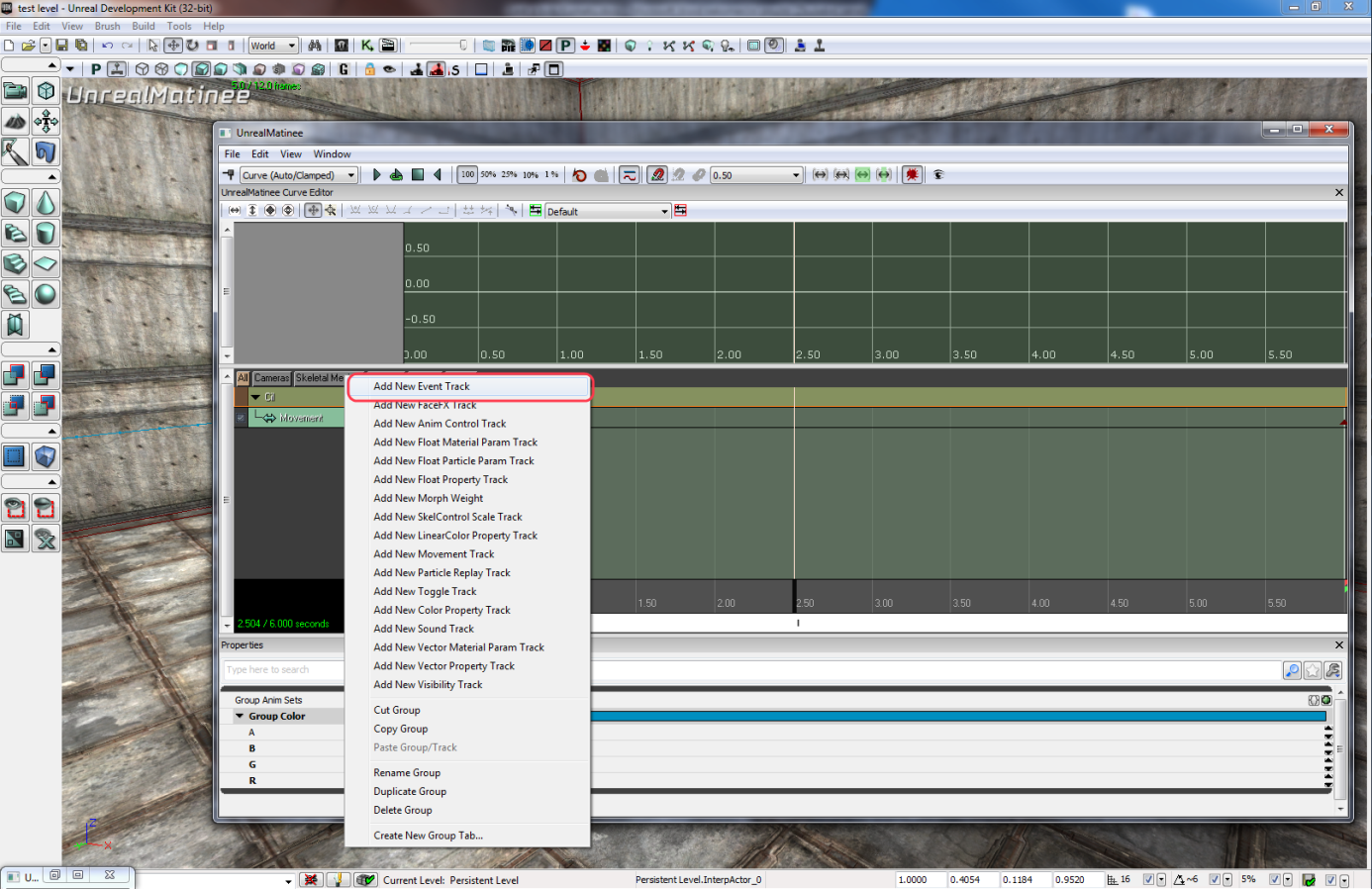Set playback speed to 25%

(x=509, y=175)
